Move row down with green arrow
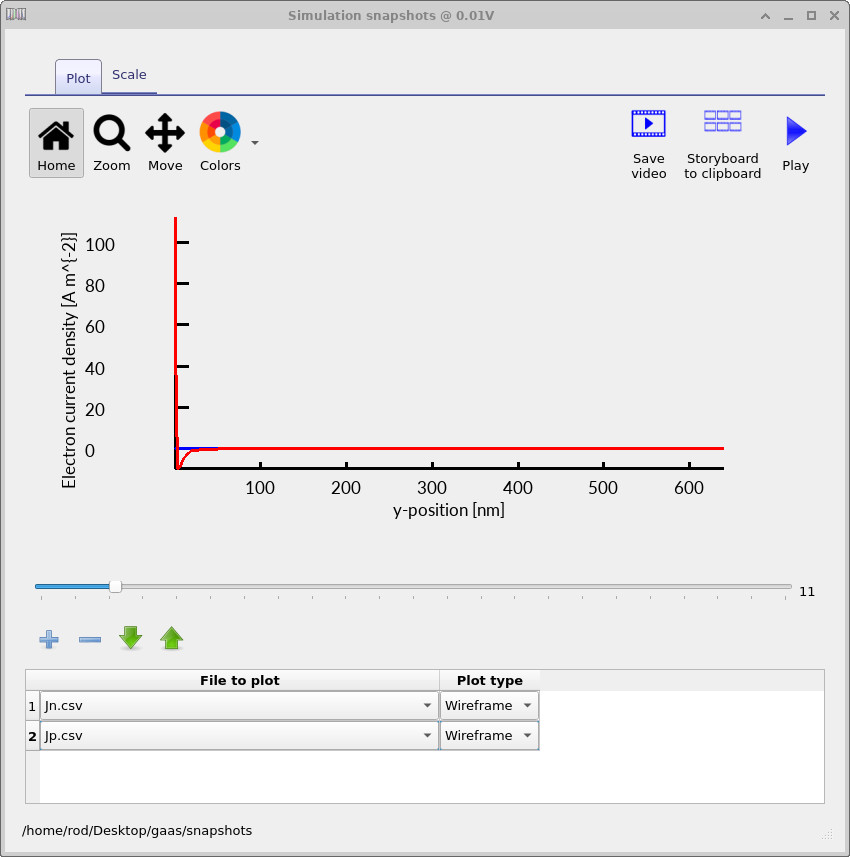The height and width of the screenshot is (857, 850). coord(131,638)
